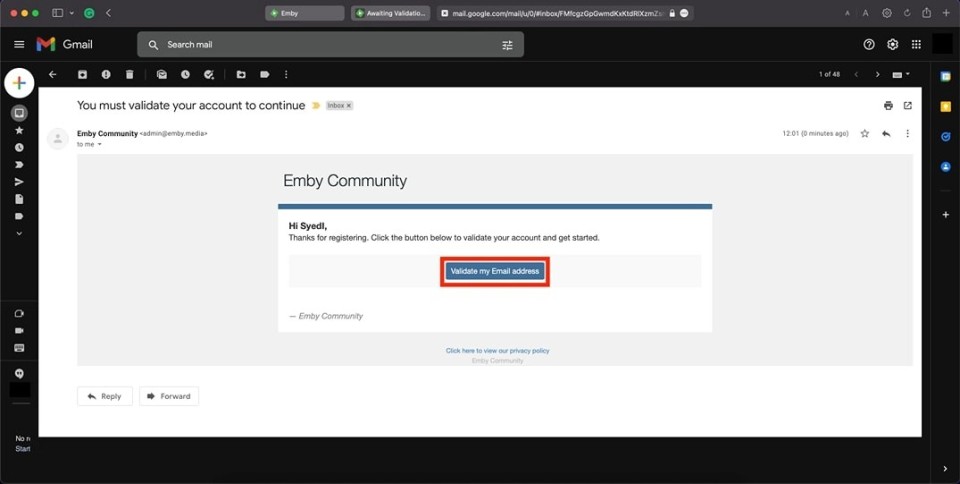Open Safari tab group dropdown
Screen dimensions: 960x484
point(72,13)
